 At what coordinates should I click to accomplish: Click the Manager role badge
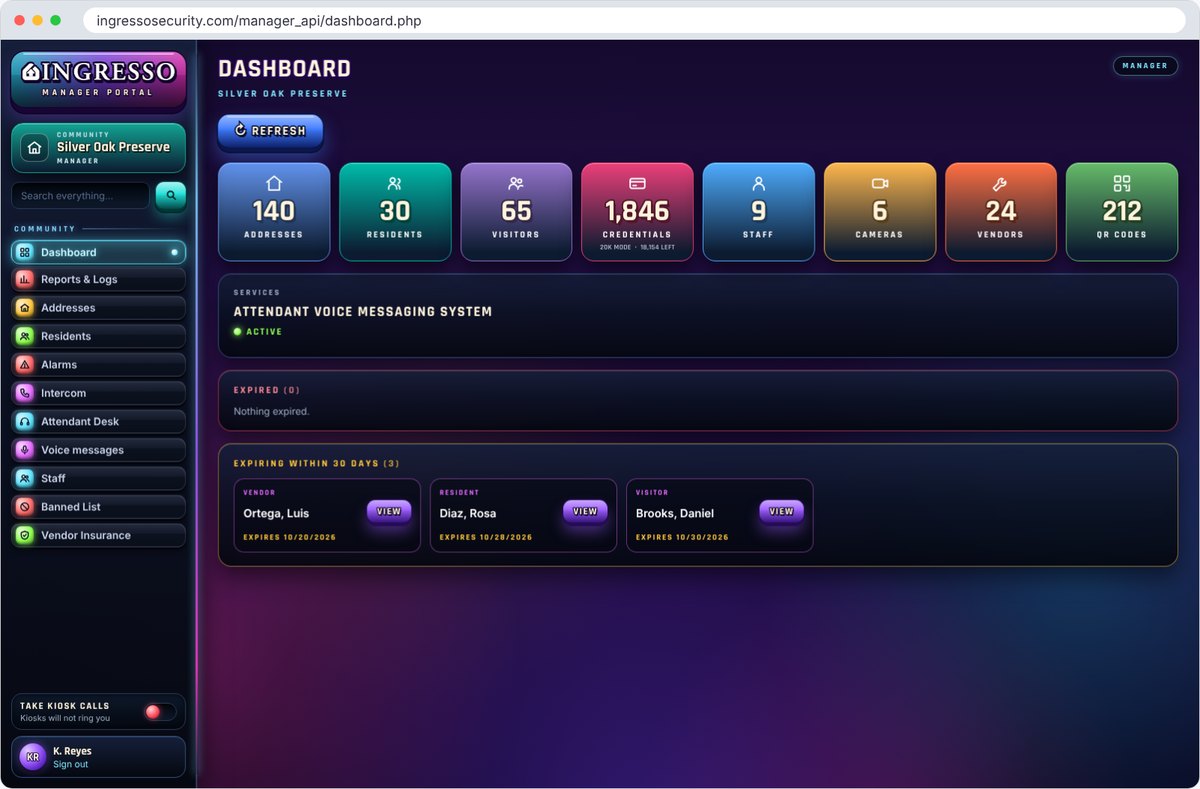click(x=1145, y=66)
